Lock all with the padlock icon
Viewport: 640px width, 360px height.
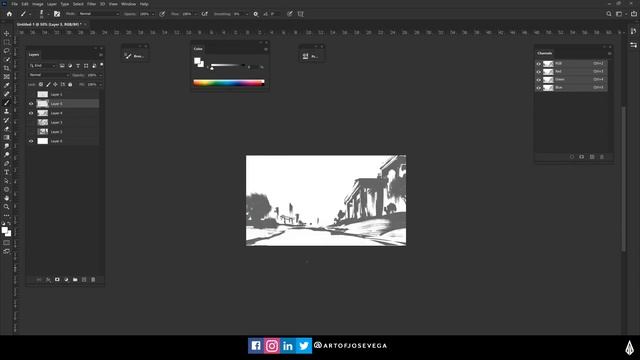pyautogui.click(x=70, y=84)
